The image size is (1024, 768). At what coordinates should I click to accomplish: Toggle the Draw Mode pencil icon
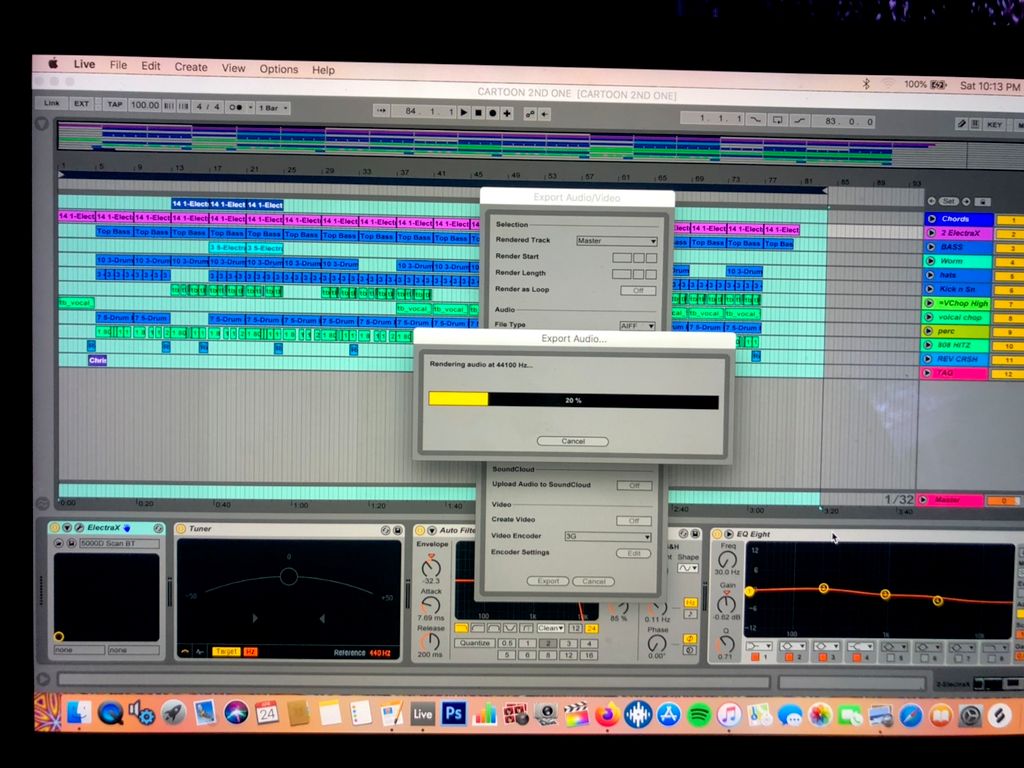(x=961, y=123)
